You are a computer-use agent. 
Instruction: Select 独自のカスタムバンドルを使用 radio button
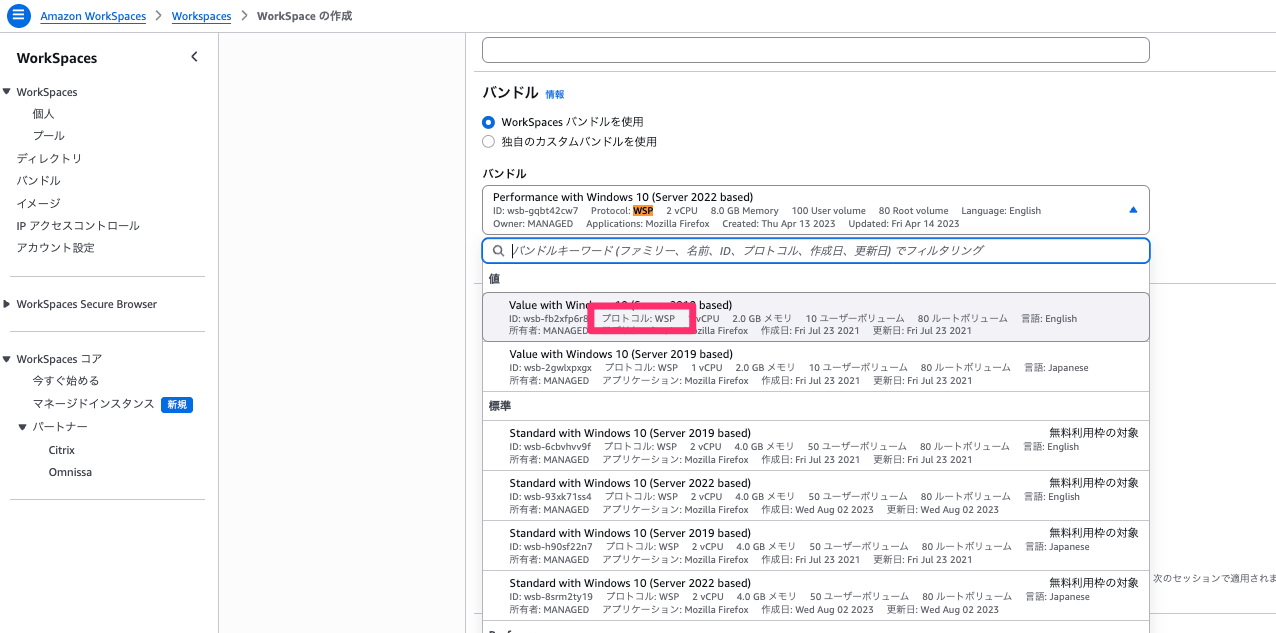(x=489, y=142)
